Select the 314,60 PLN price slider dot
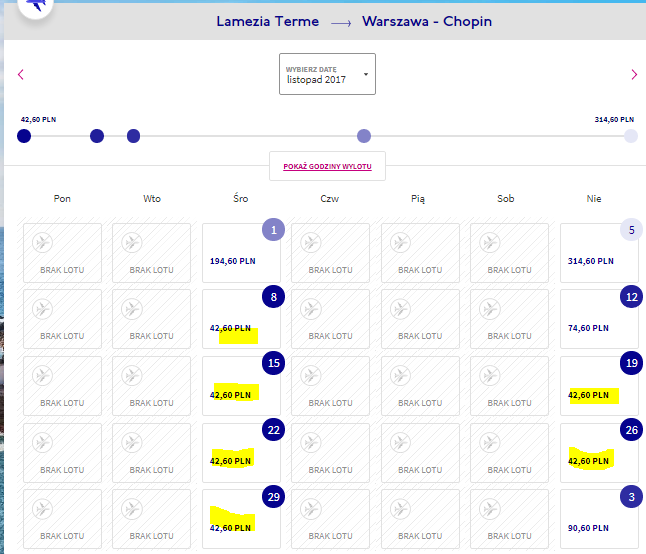The height and width of the screenshot is (554, 646). (631, 136)
